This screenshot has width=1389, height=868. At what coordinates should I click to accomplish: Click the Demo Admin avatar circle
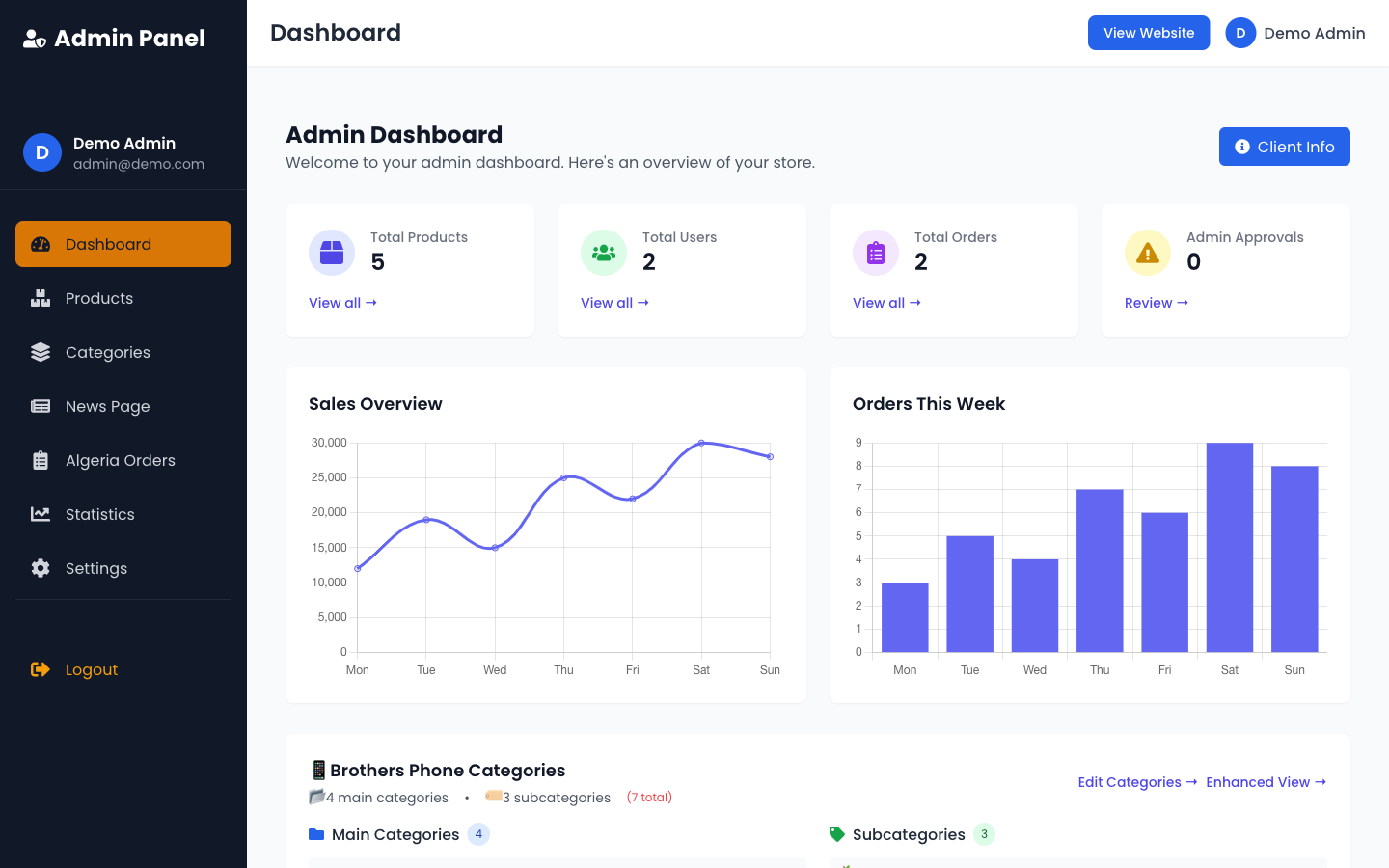click(1240, 32)
